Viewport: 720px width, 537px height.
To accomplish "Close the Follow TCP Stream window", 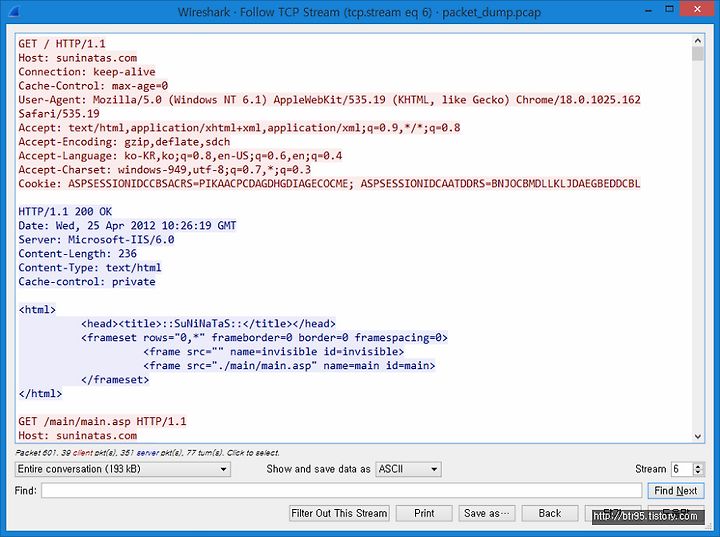I will (698, 10).
